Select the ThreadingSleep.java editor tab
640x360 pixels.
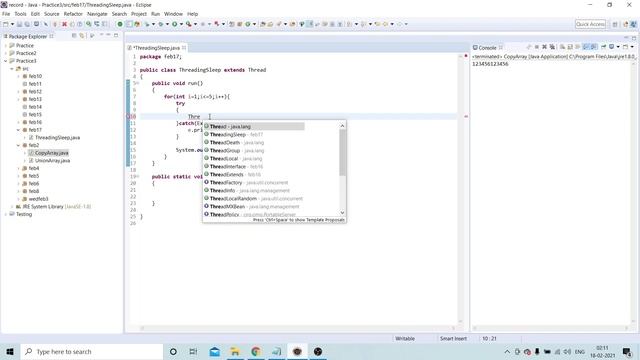click(x=157, y=48)
